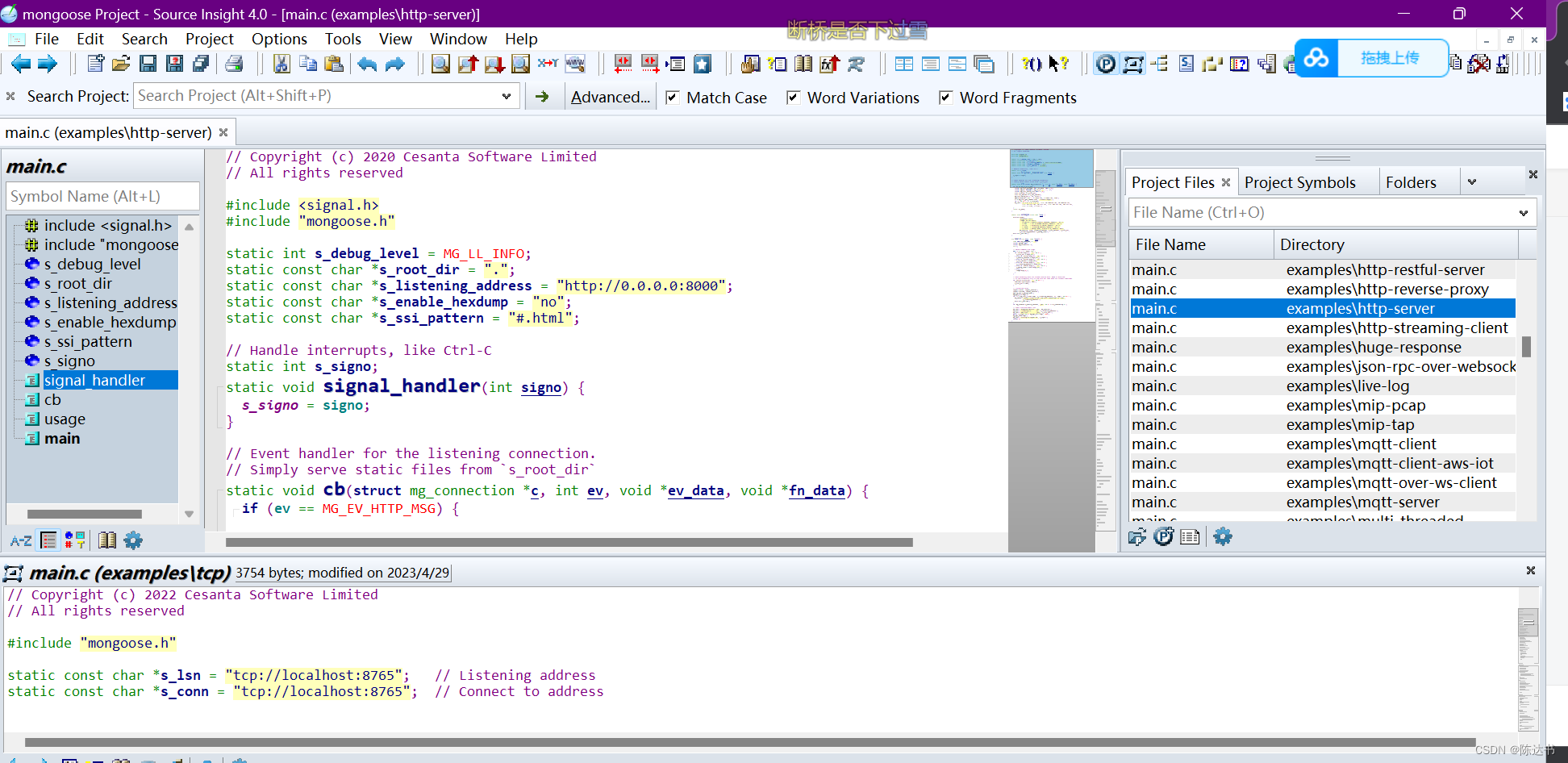Click the Advanced... search button
This screenshot has height=763, width=1568.
point(610,98)
